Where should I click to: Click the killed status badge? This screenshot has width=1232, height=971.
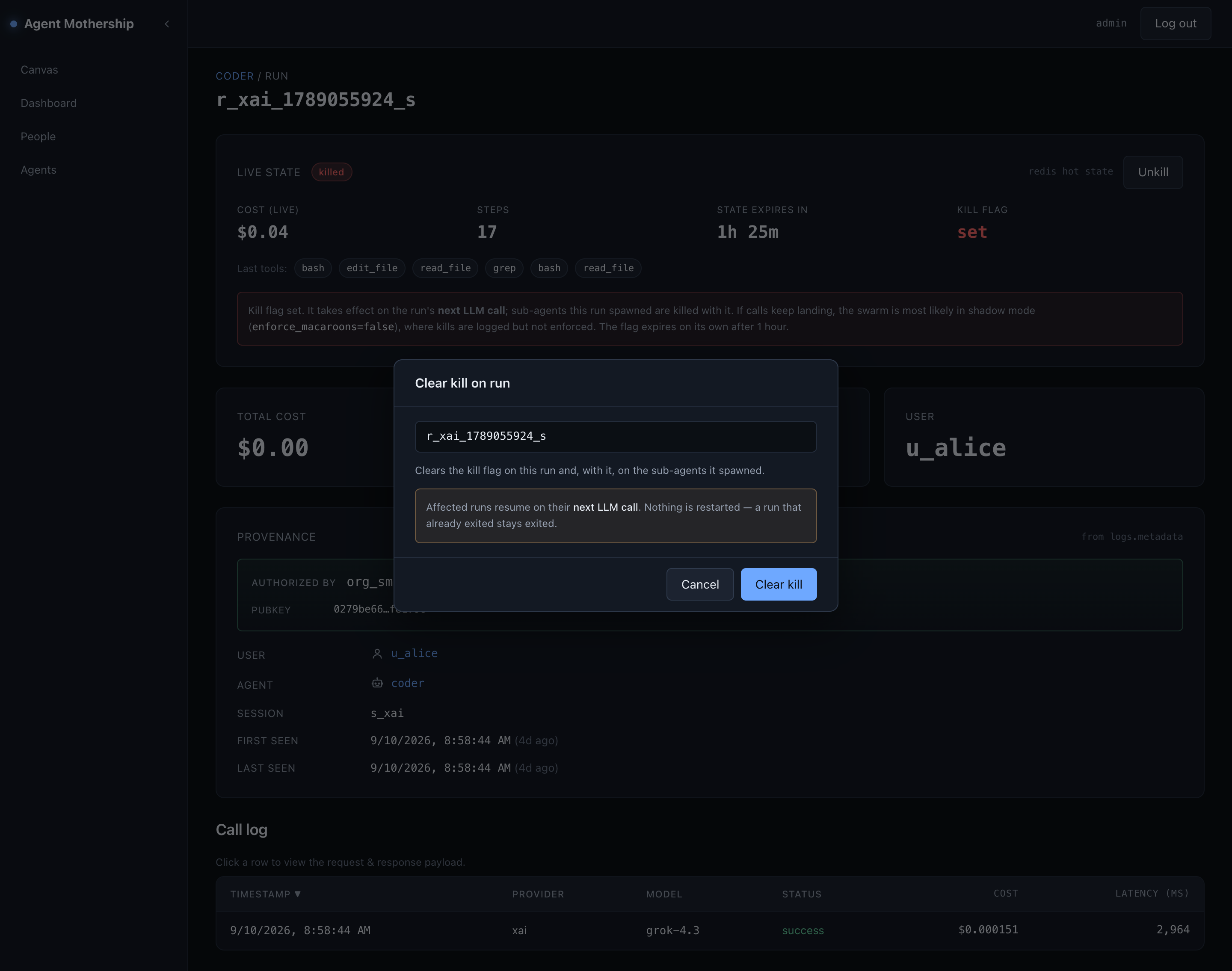pyautogui.click(x=332, y=172)
